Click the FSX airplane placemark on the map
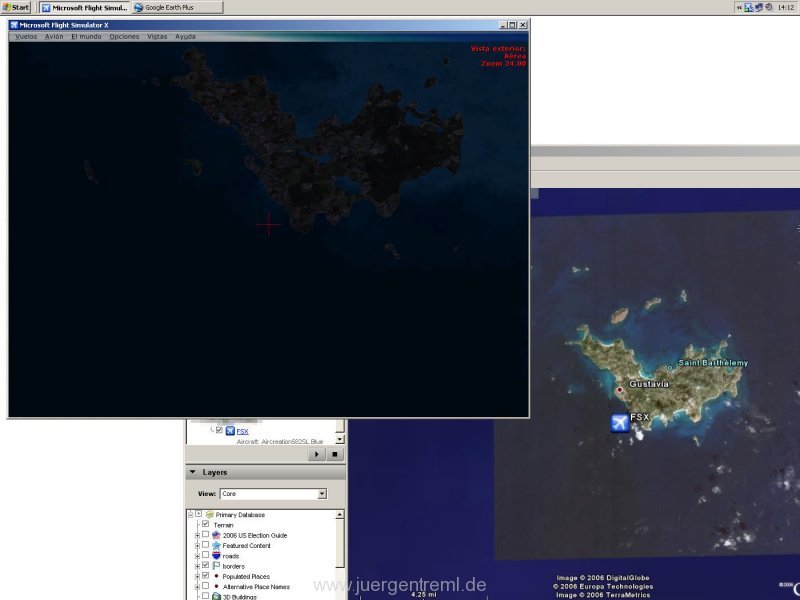The height and width of the screenshot is (600, 800). click(620, 423)
